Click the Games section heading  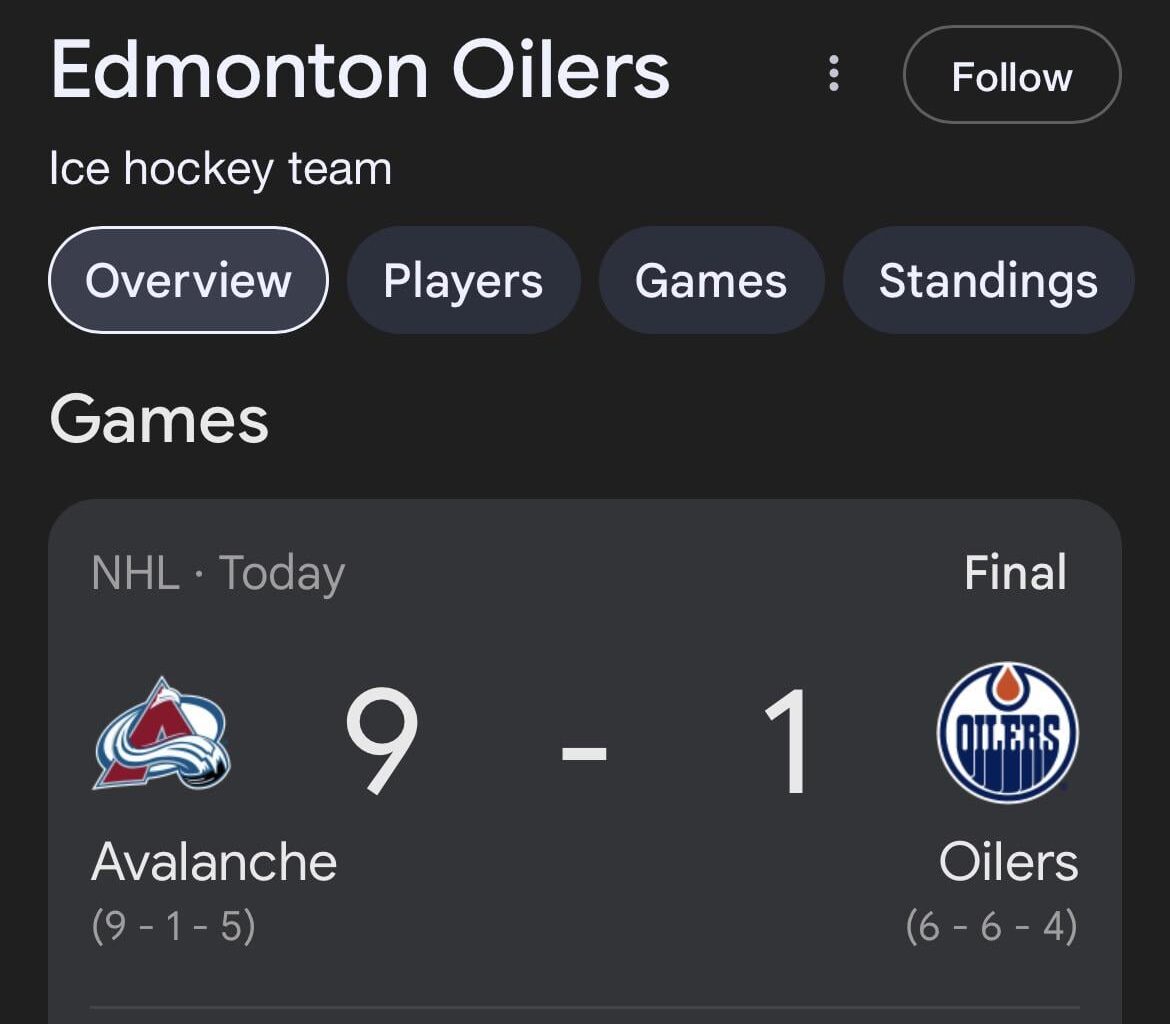click(159, 419)
